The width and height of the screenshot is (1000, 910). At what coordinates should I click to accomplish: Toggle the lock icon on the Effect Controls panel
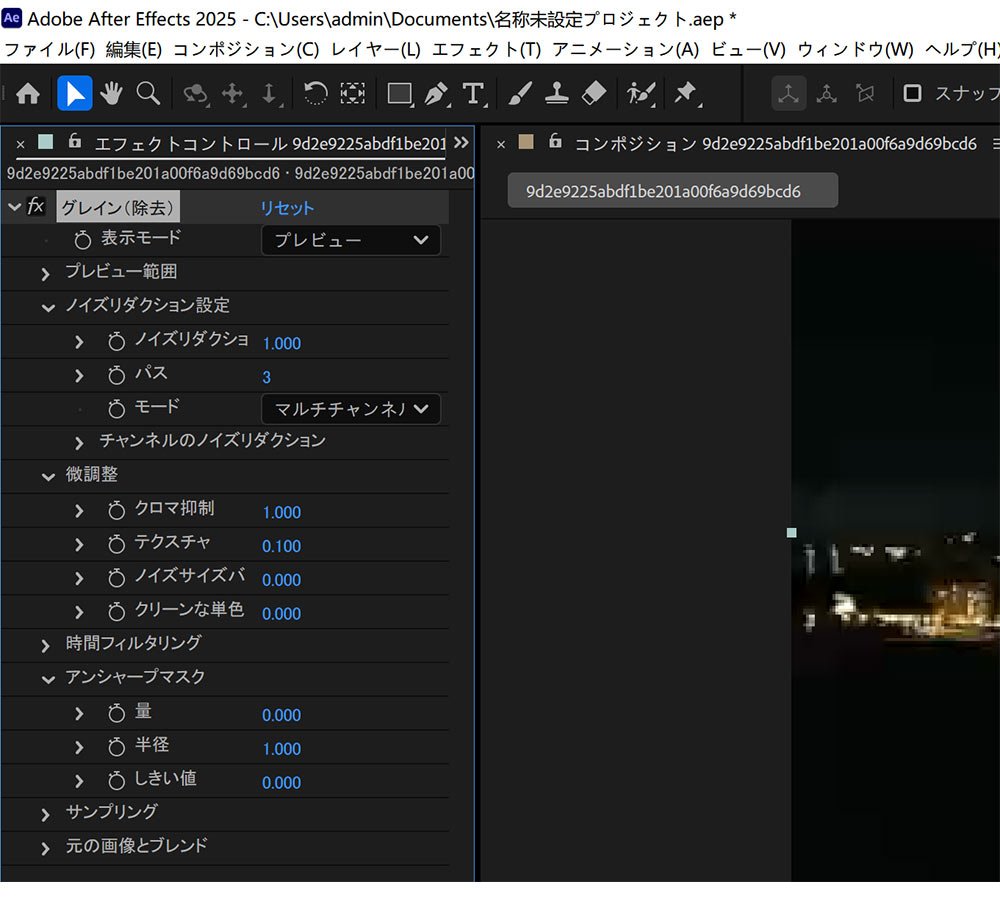click(x=75, y=142)
